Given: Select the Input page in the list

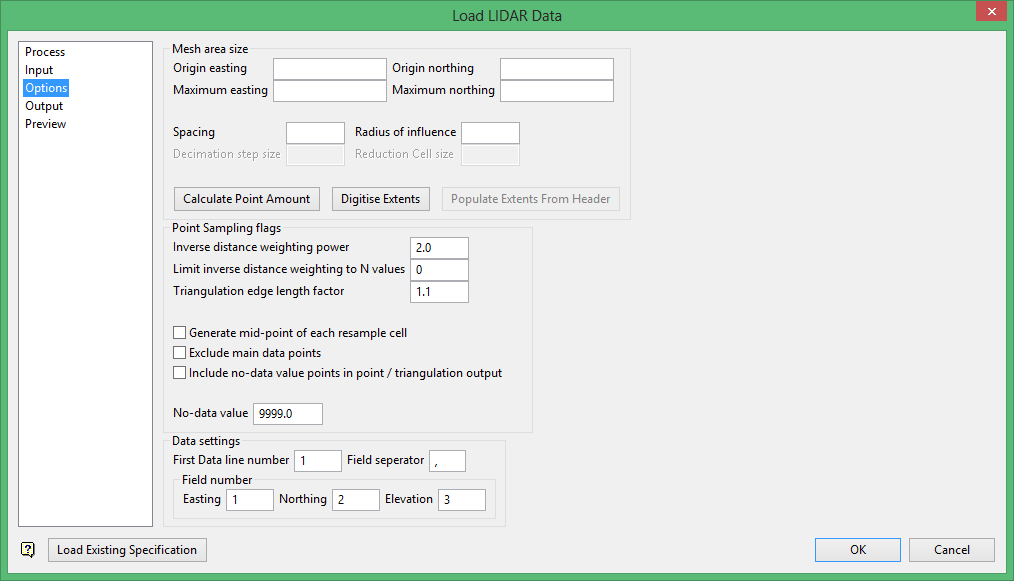Looking at the screenshot, I should tap(39, 70).
